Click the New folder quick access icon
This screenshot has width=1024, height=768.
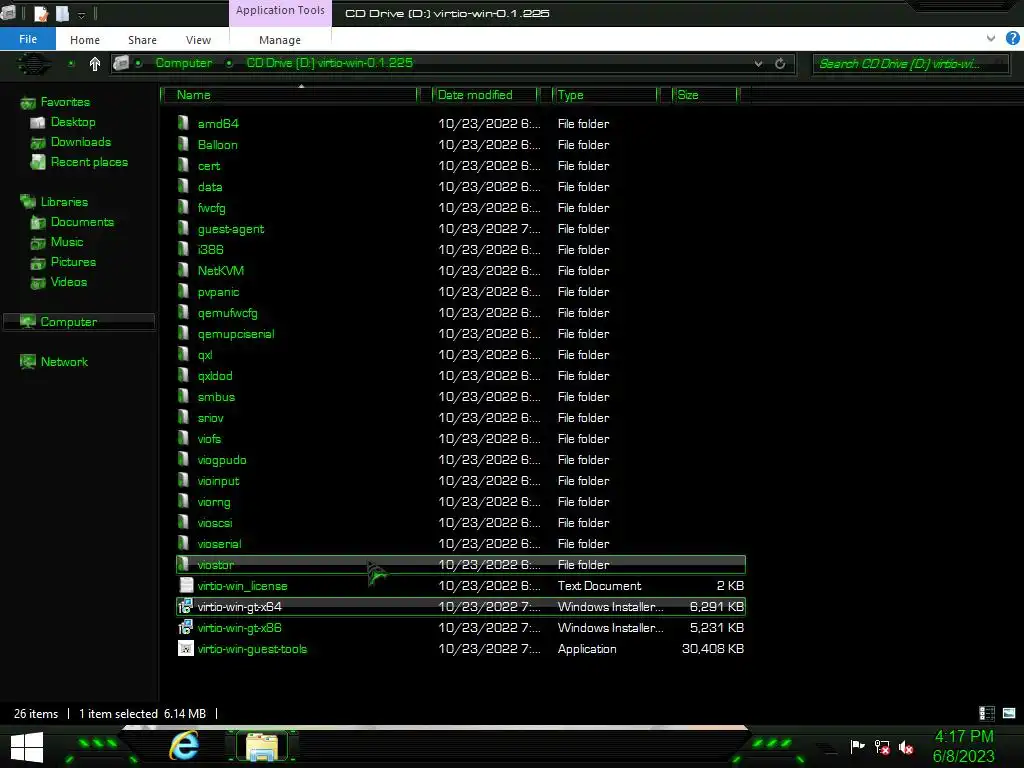pyautogui.click(x=63, y=13)
